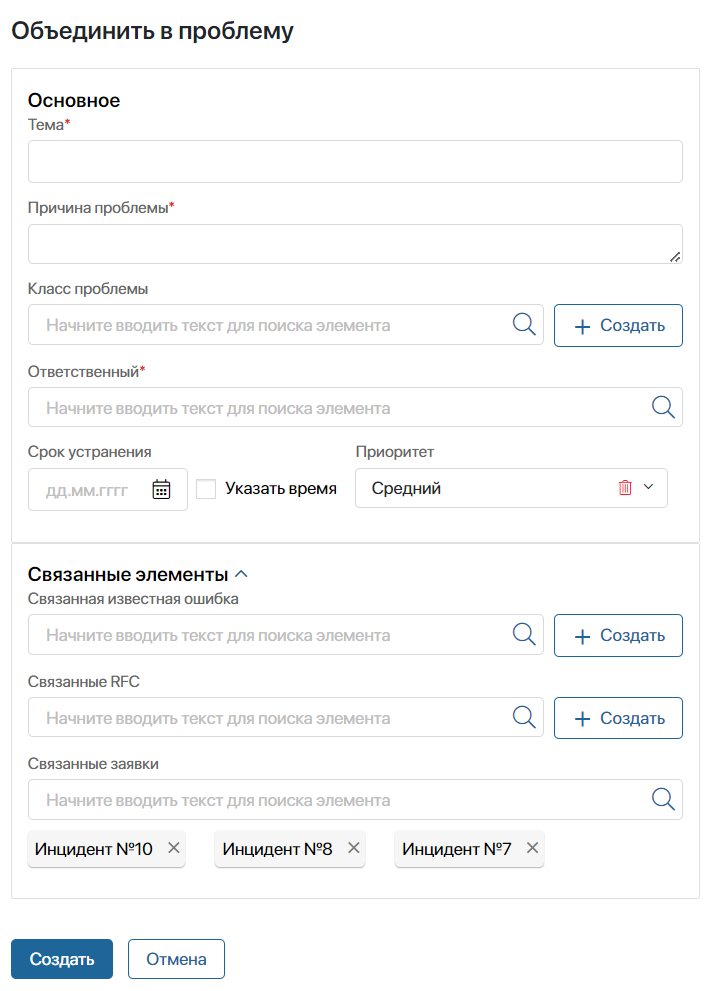Focus the Тема input field

click(x=355, y=162)
